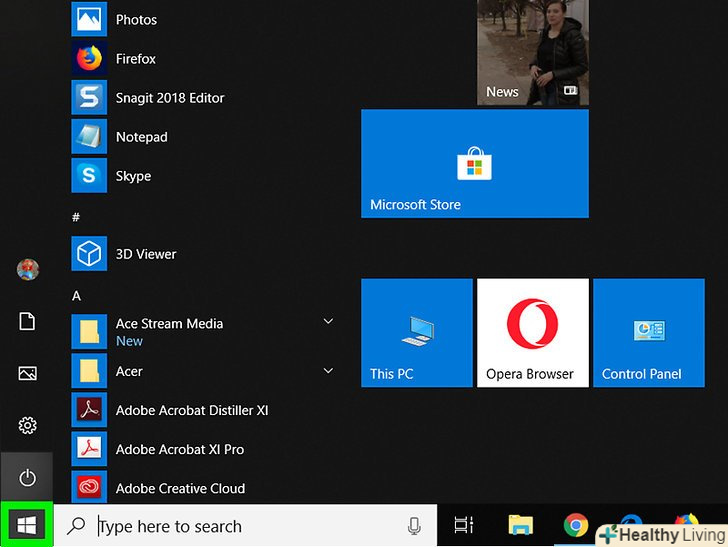Open the News live tile
728x547 pixels.
point(532,52)
